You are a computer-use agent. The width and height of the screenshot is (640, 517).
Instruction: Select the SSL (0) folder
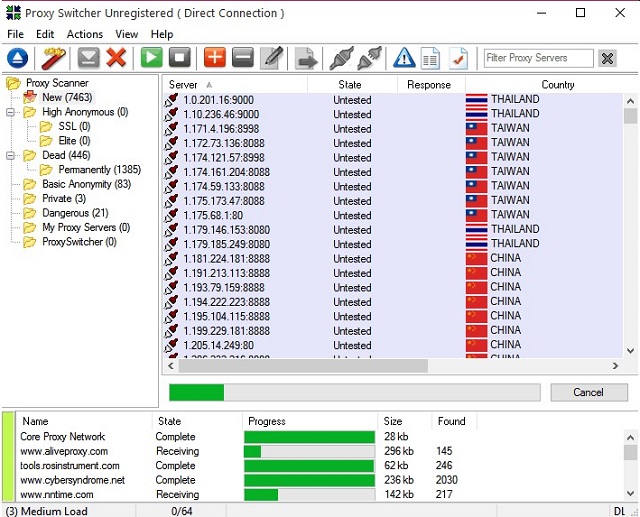[x=74, y=126]
